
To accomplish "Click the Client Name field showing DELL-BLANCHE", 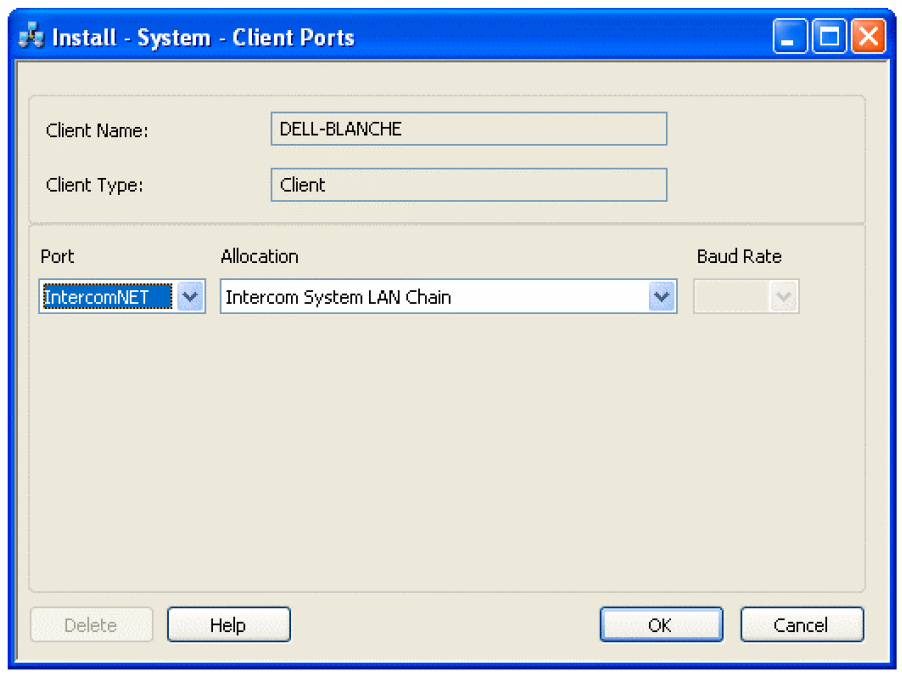I will point(468,129).
